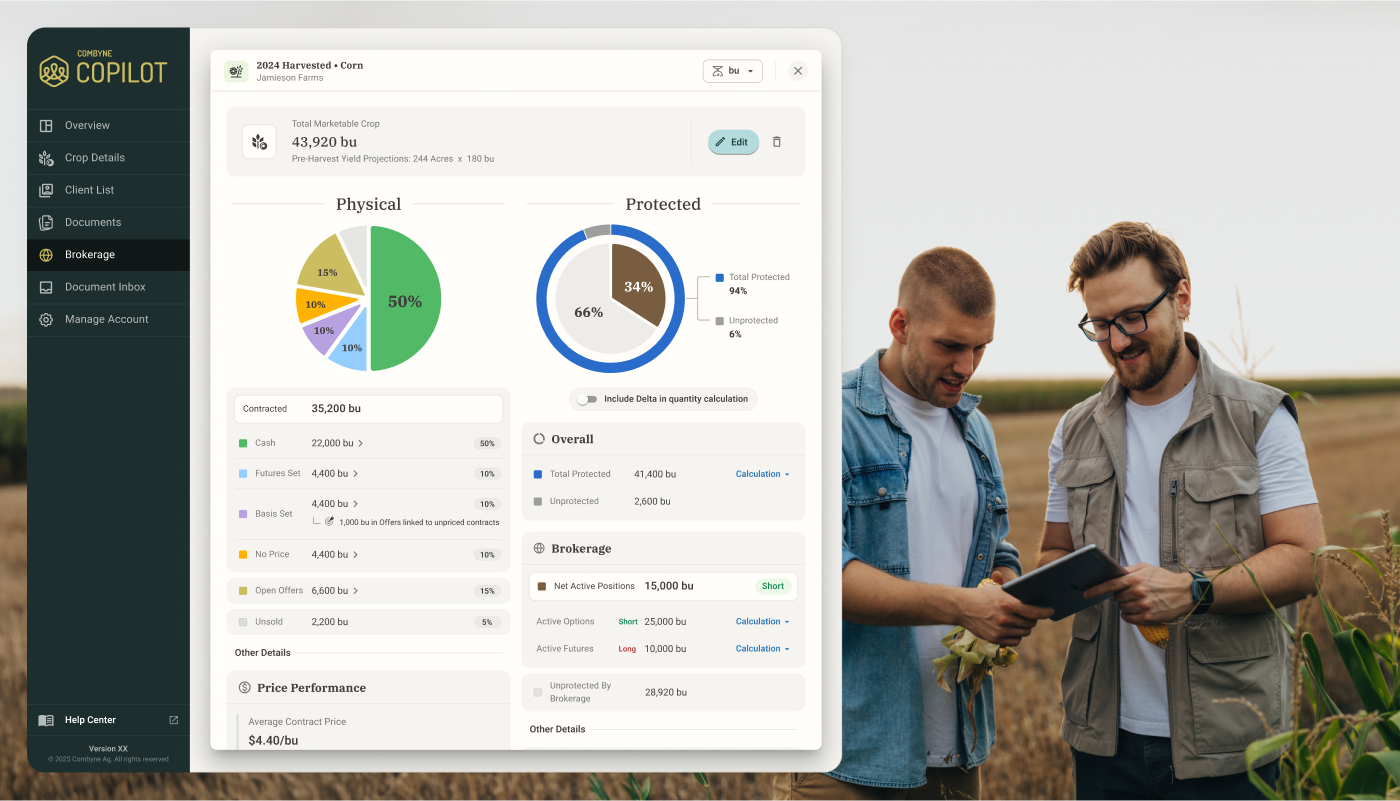
Task: Open Documents via its sidebar icon
Action: [46, 222]
